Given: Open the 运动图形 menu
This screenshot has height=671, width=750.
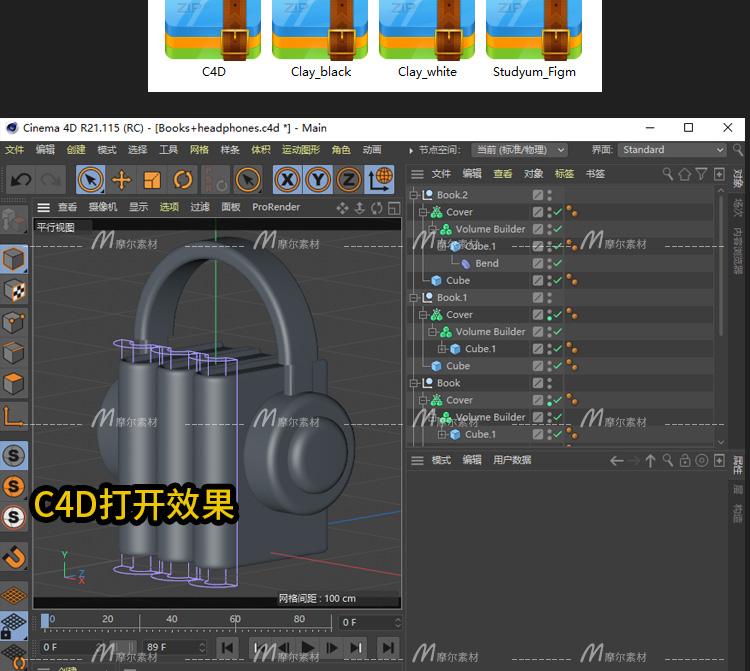Looking at the screenshot, I should pyautogui.click(x=301, y=150).
